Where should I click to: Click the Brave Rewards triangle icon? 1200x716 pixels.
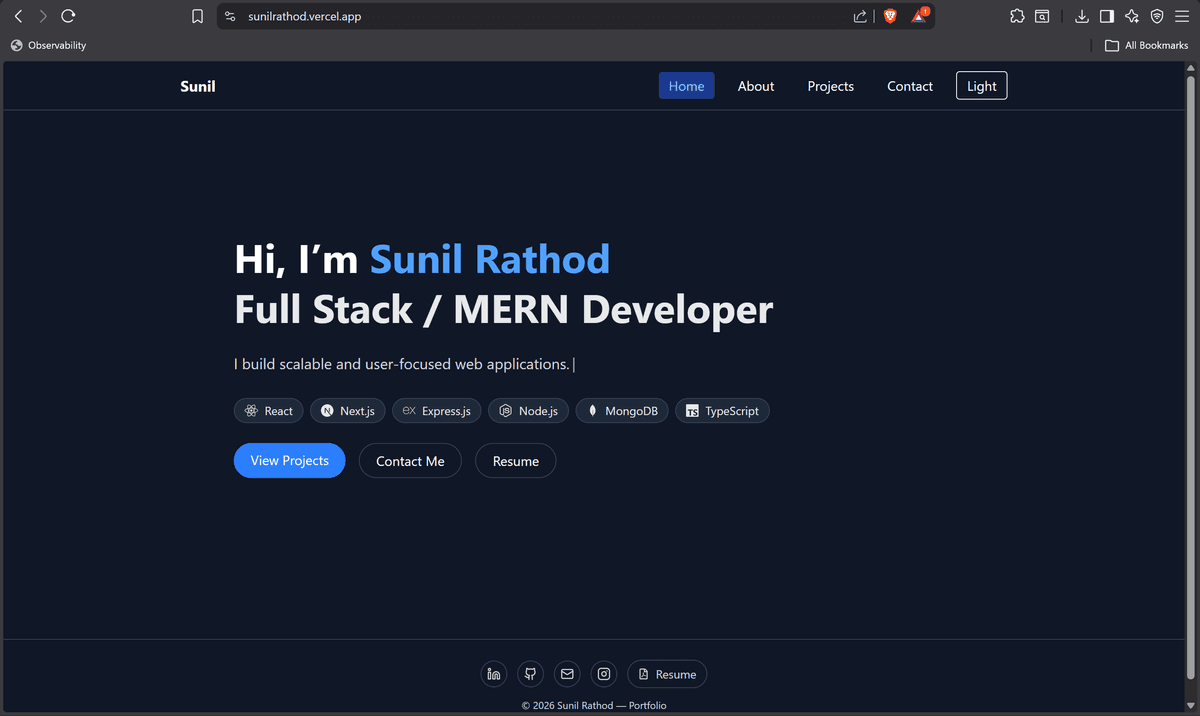[918, 16]
